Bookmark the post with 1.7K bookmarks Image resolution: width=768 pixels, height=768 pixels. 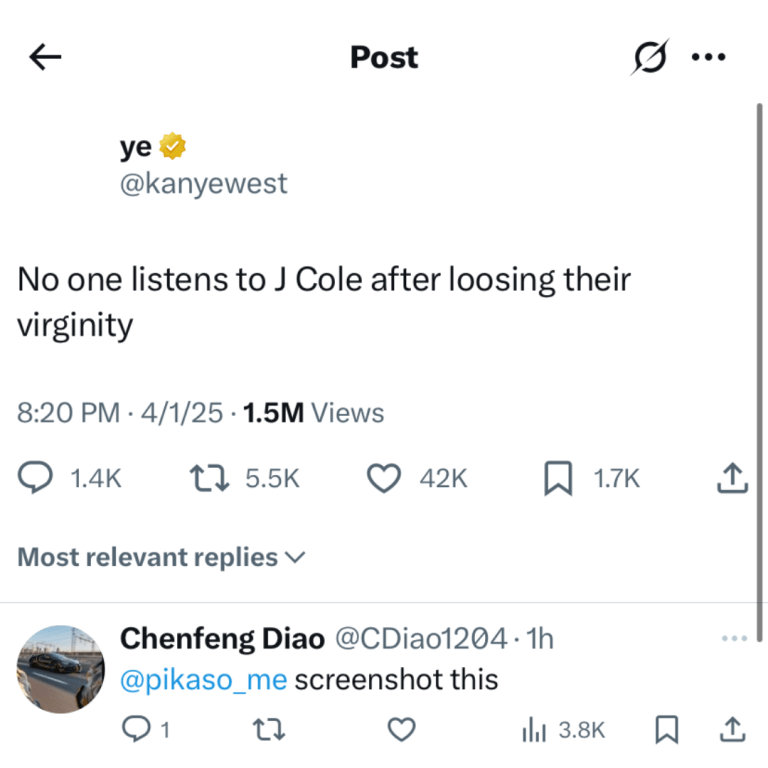coord(558,479)
